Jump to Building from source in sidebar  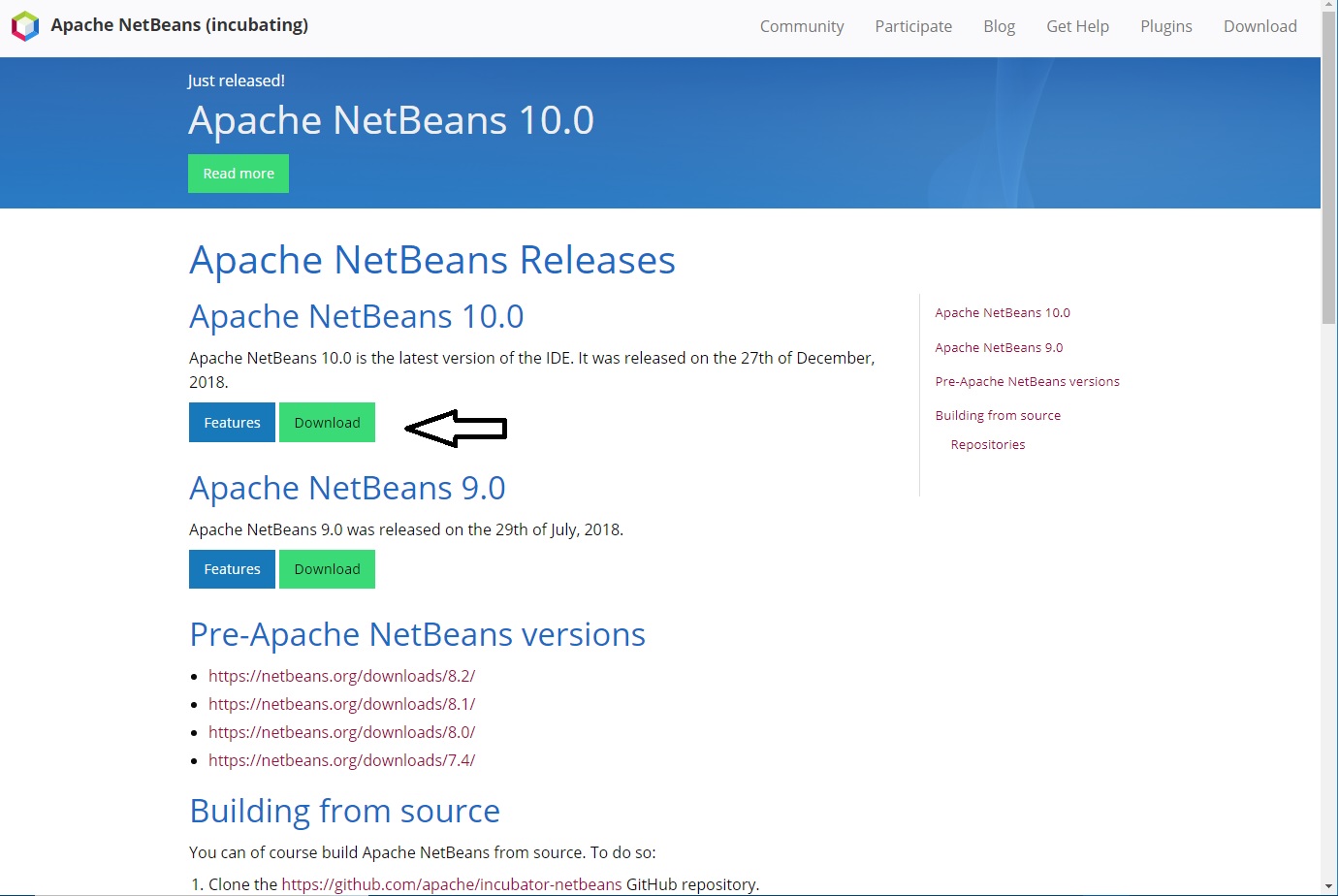998,416
